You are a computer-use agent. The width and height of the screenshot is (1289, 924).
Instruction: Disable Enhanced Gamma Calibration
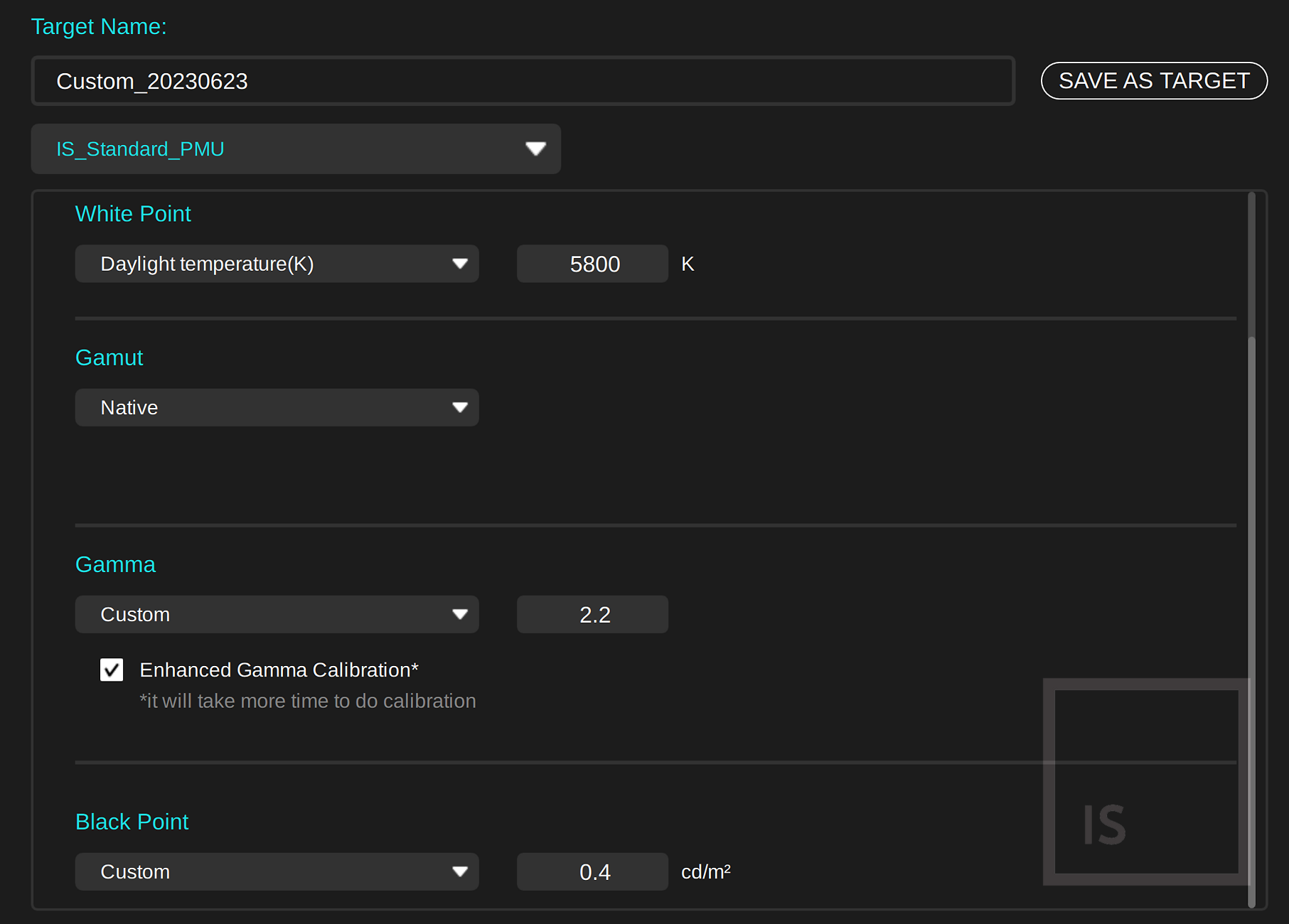tap(112, 669)
